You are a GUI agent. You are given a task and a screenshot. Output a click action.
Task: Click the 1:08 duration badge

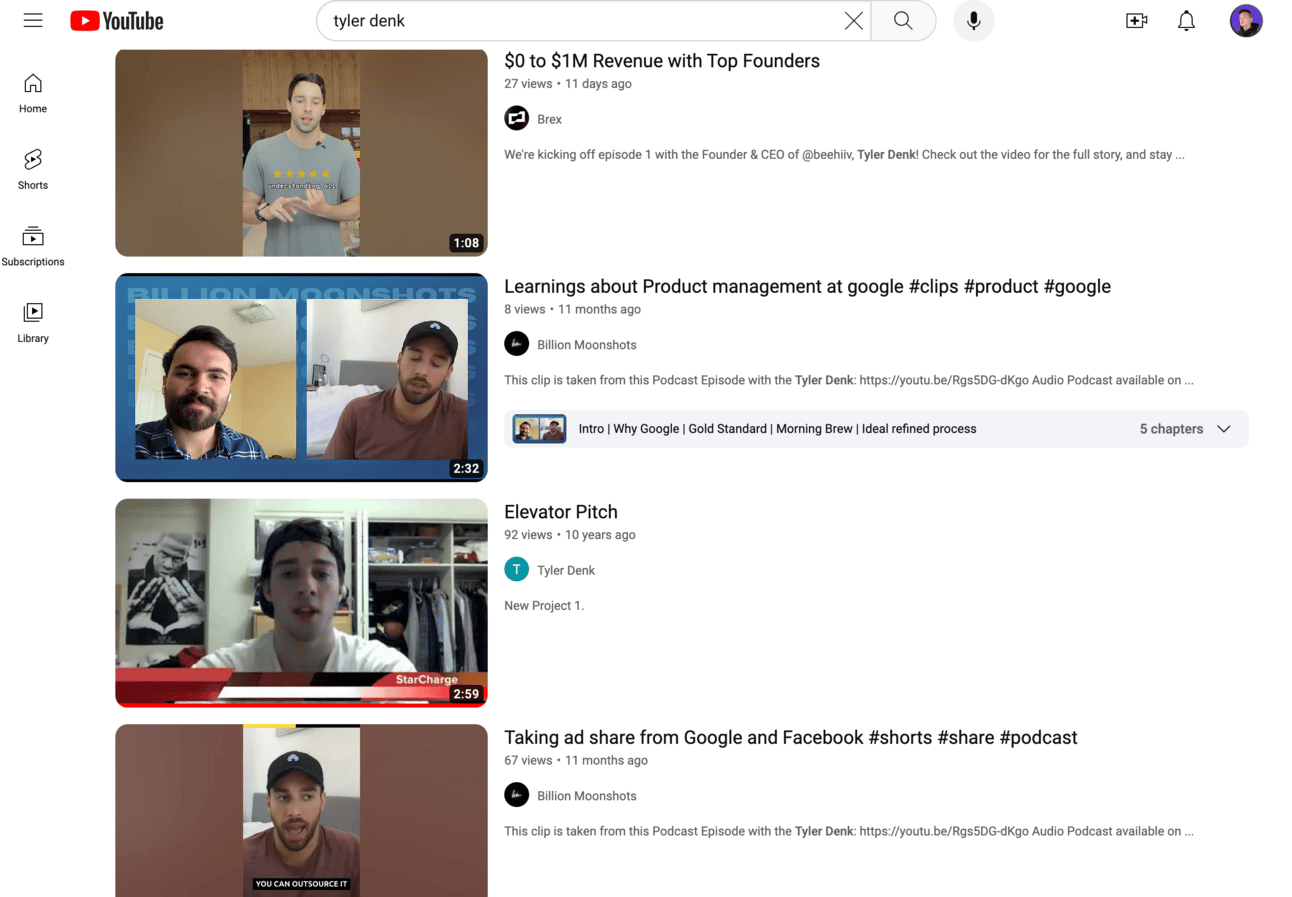(x=466, y=243)
